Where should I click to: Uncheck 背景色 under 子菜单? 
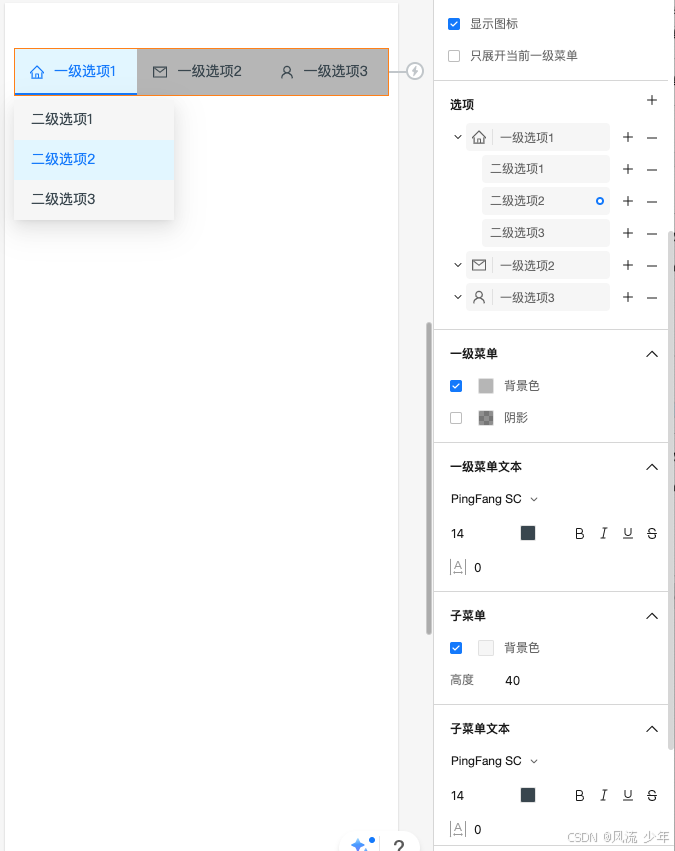point(456,648)
